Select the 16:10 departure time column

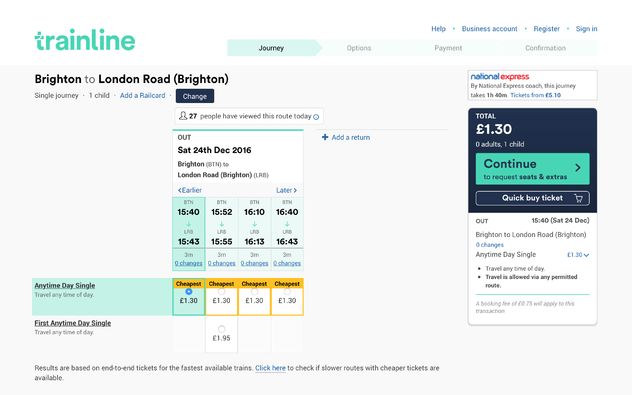(254, 222)
